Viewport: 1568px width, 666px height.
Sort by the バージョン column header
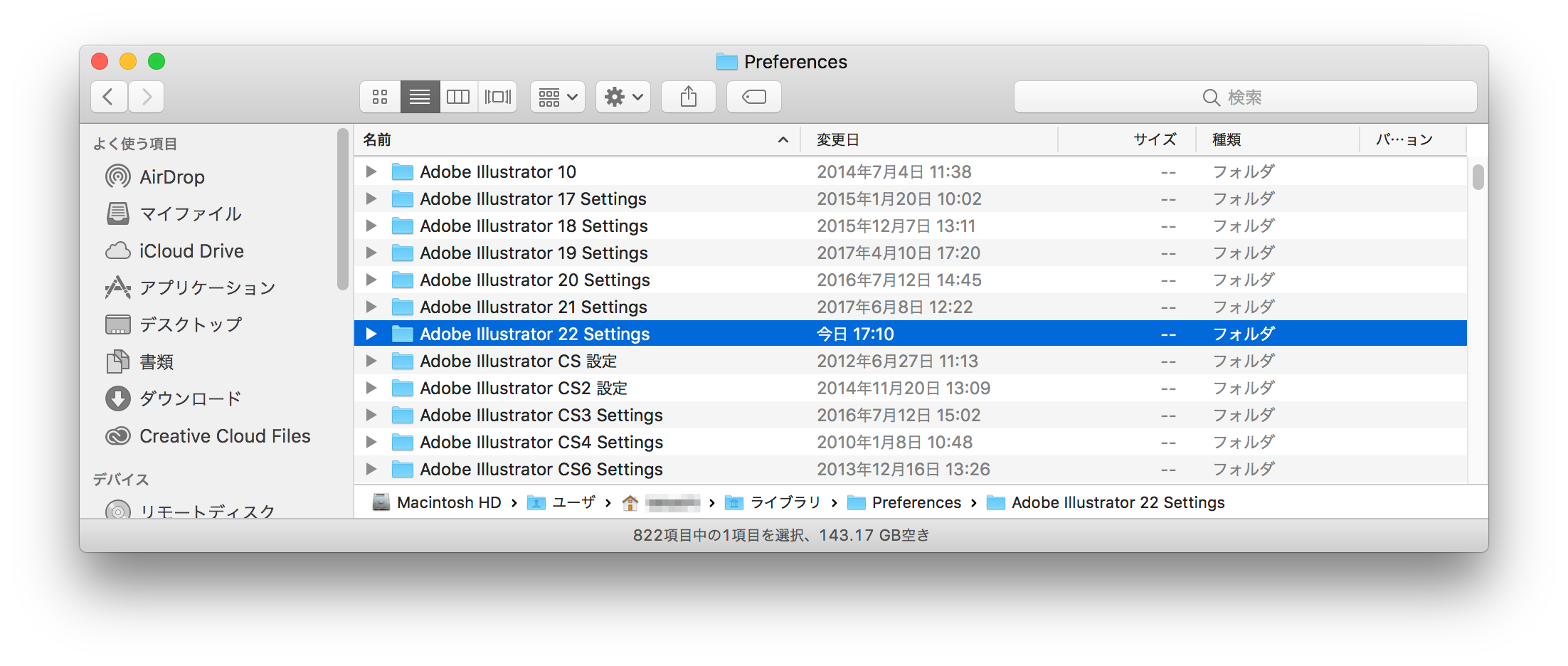coord(1413,139)
